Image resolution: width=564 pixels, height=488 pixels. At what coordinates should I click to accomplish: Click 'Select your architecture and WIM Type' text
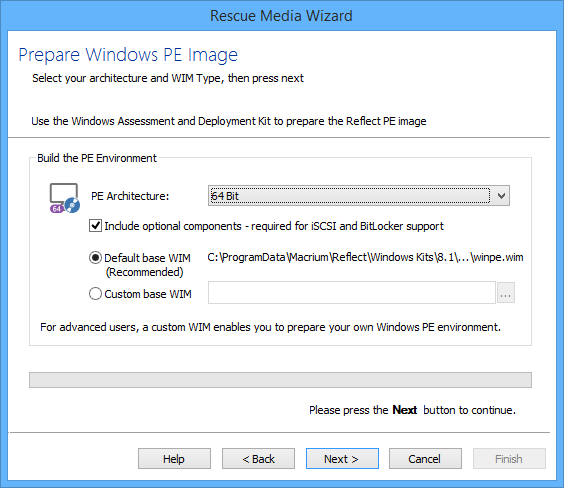[168, 78]
